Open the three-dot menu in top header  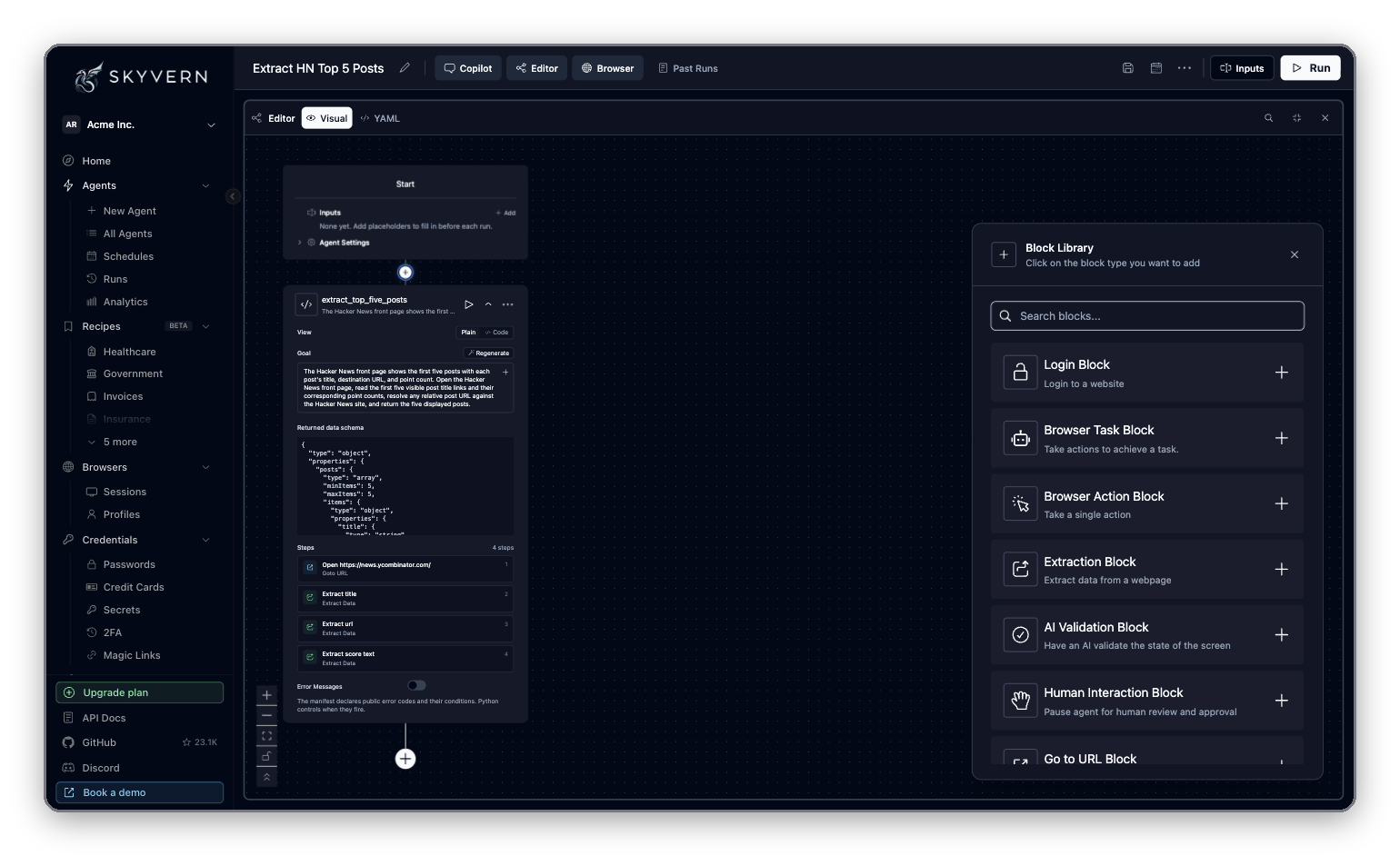pos(1185,68)
